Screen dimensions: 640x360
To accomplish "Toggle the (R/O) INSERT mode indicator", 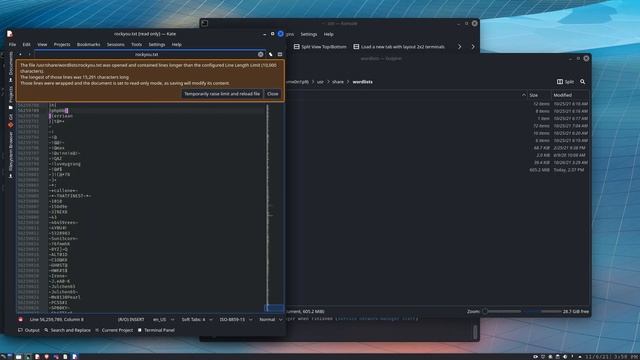I will pyautogui.click(x=131, y=320).
